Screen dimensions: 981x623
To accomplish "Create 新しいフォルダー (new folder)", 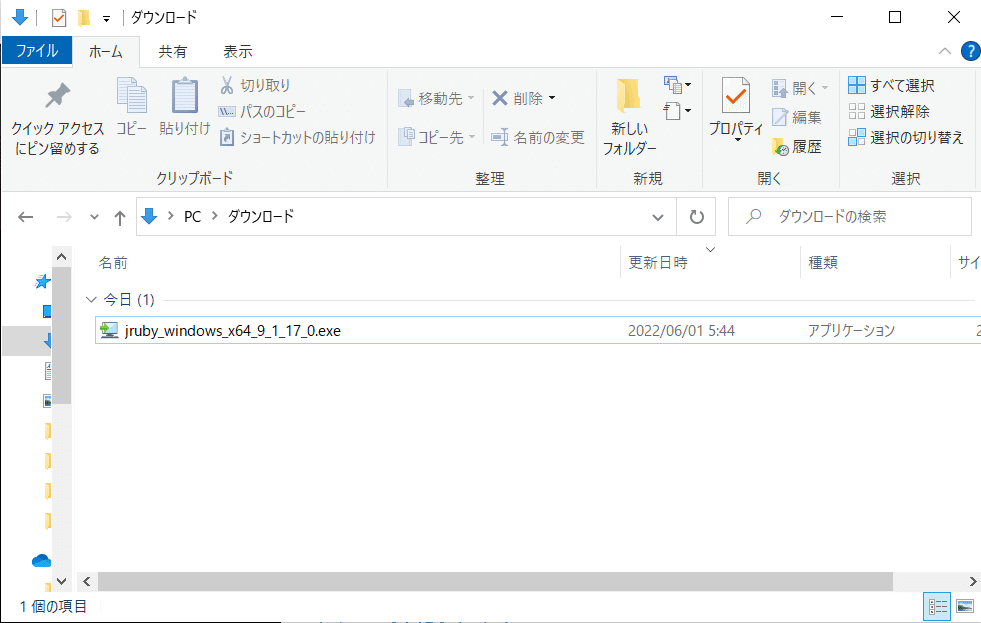I will 629,117.
